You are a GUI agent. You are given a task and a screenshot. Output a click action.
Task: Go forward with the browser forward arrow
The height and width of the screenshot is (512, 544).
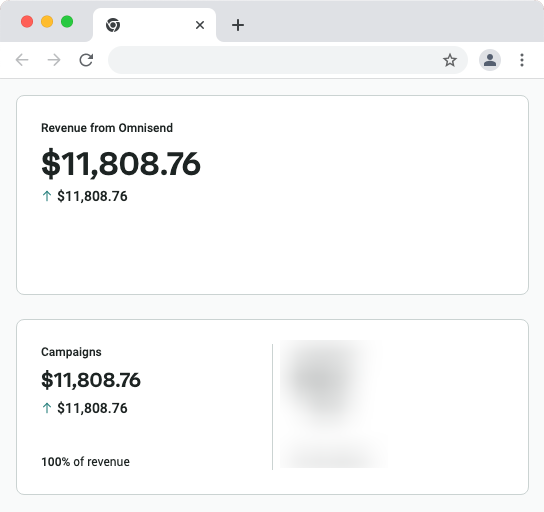(x=54, y=60)
